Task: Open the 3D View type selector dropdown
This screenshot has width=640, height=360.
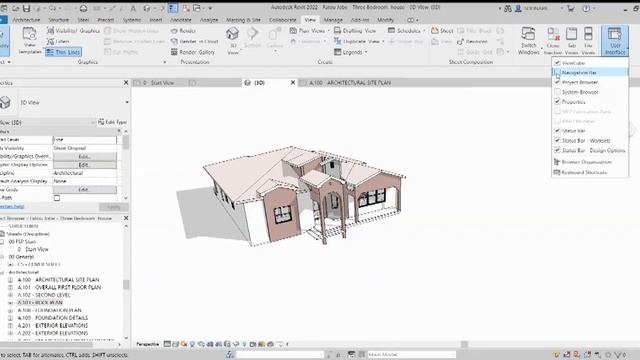Action: click(127, 102)
